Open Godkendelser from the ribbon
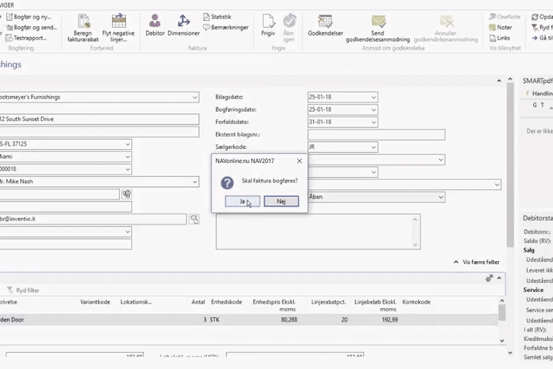Image resolution: width=553 pixels, height=369 pixels. [x=325, y=21]
